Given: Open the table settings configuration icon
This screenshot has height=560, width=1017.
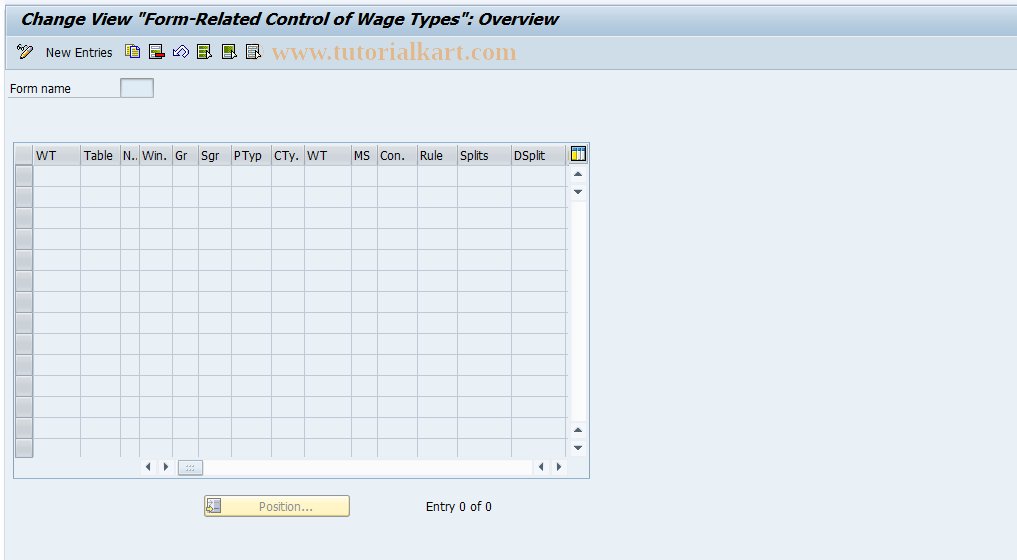Looking at the screenshot, I should pyautogui.click(x=578, y=154).
